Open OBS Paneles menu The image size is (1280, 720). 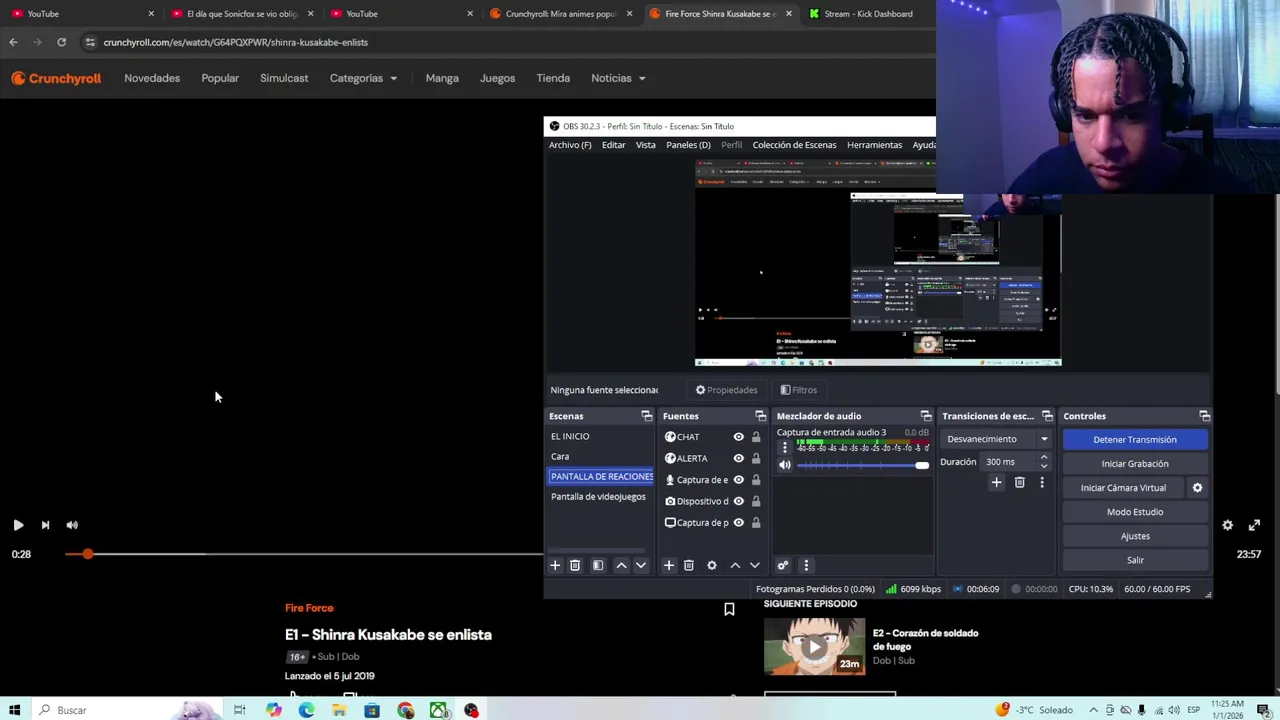[688, 145]
